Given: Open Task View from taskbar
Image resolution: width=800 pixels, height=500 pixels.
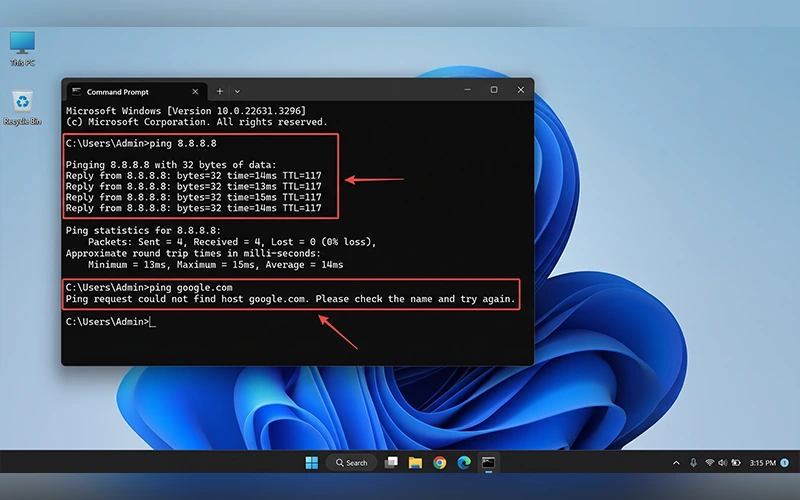Looking at the screenshot, I should point(391,463).
